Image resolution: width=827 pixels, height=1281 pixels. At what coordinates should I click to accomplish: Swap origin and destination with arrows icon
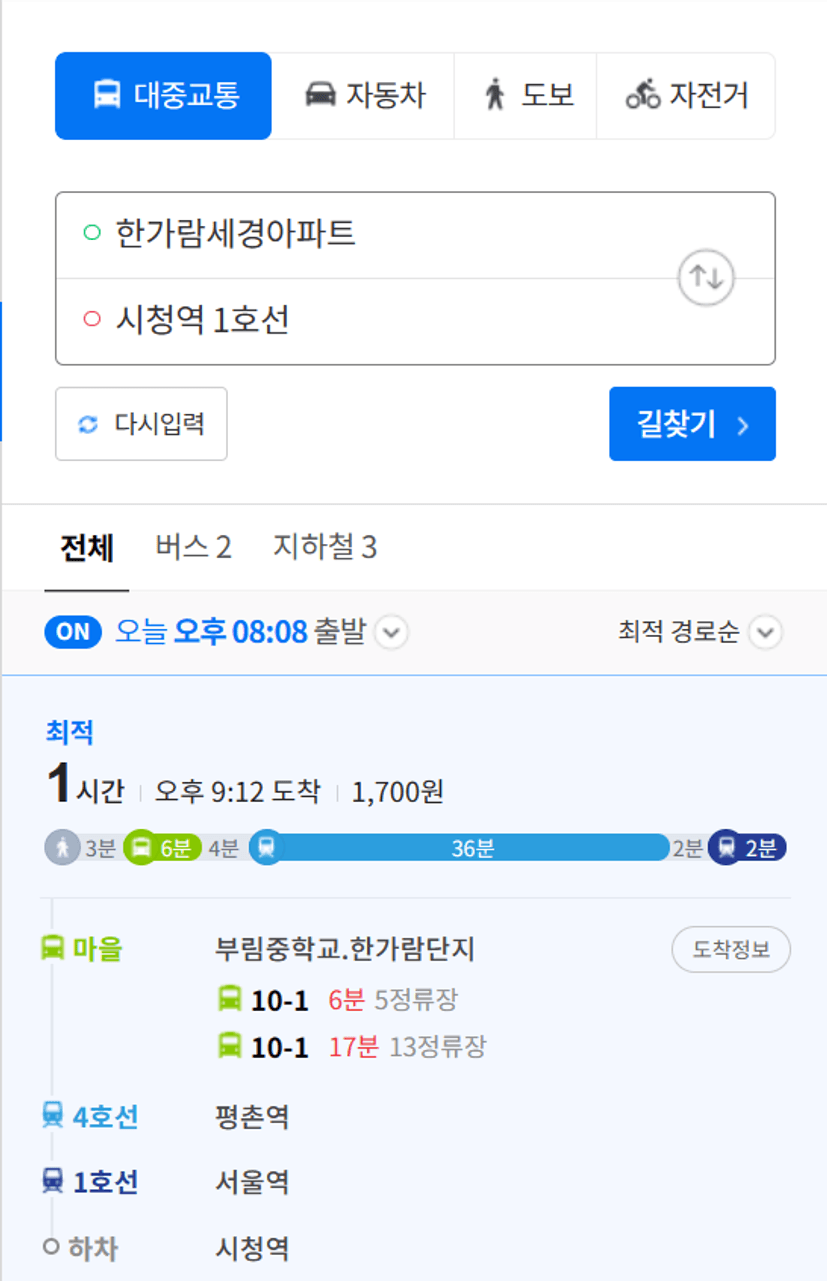click(706, 278)
